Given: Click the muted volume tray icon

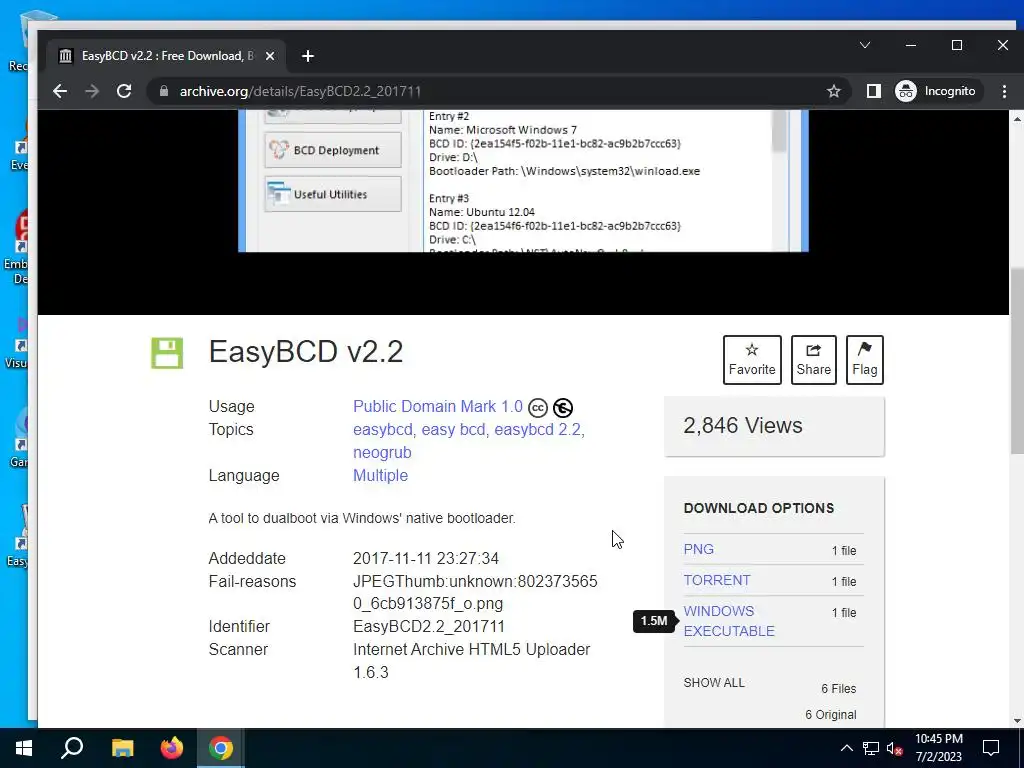Looking at the screenshot, I should (x=894, y=748).
